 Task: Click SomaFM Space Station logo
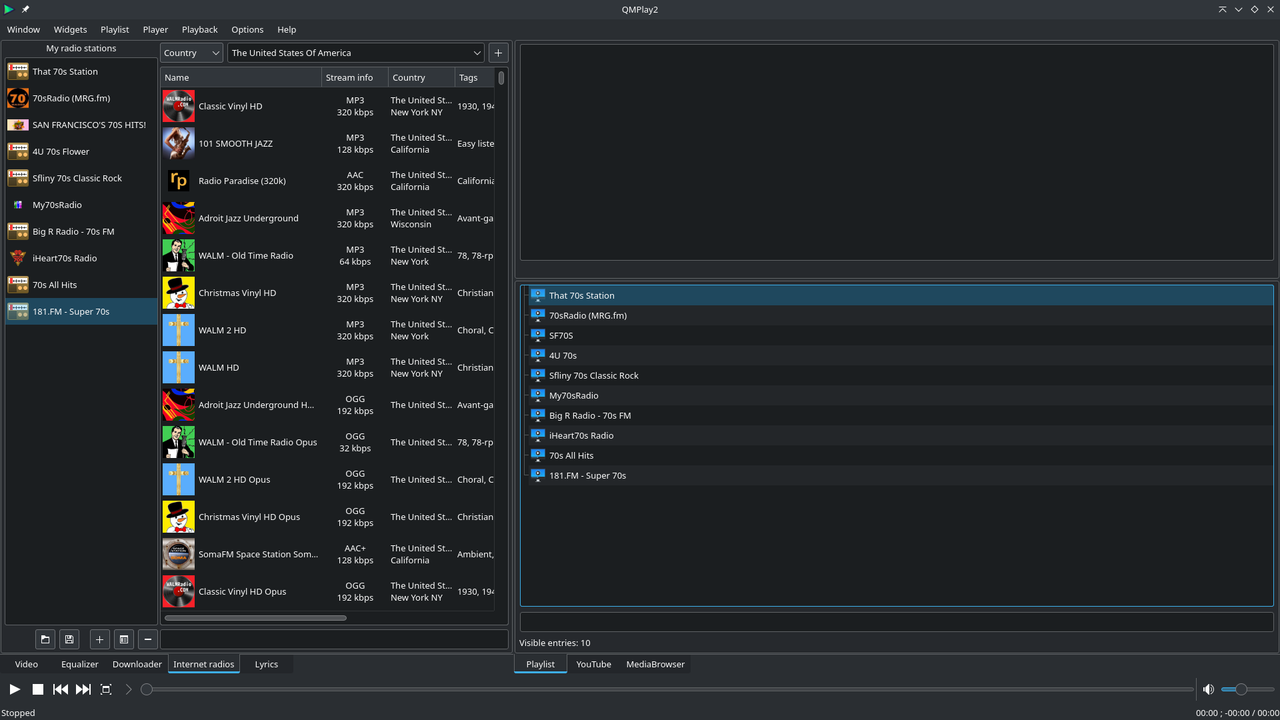pyautogui.click(x=178, y=554)
